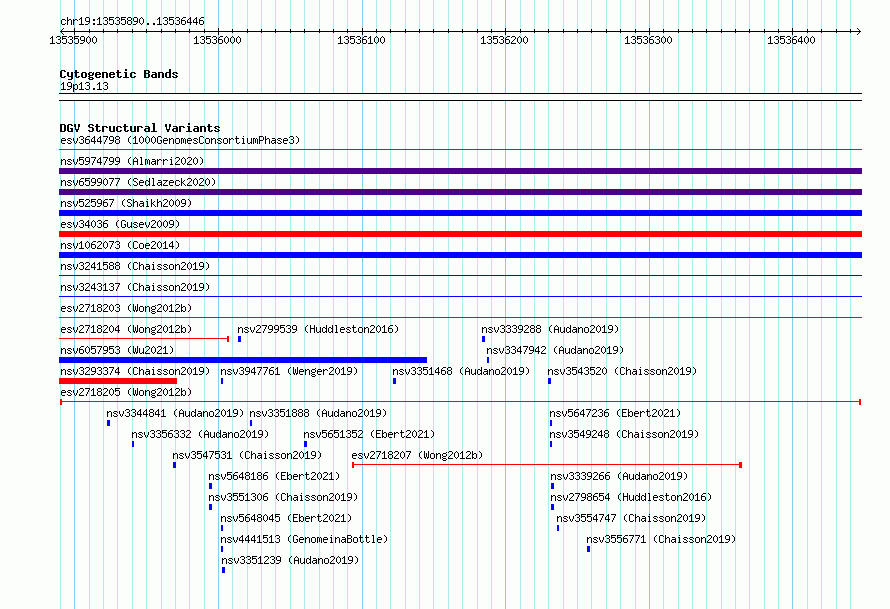Screen dimensions: 890x609
Task: Click the nsv3293374 Chaisson2019 red bar
Action: click(118, 381)
